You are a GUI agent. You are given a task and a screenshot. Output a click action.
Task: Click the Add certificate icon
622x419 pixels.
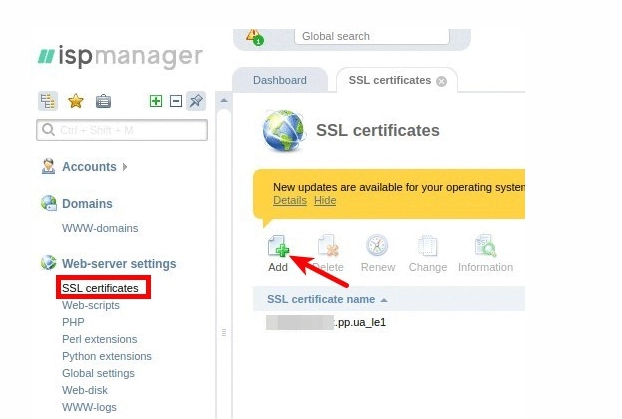[x=278, y=246]
